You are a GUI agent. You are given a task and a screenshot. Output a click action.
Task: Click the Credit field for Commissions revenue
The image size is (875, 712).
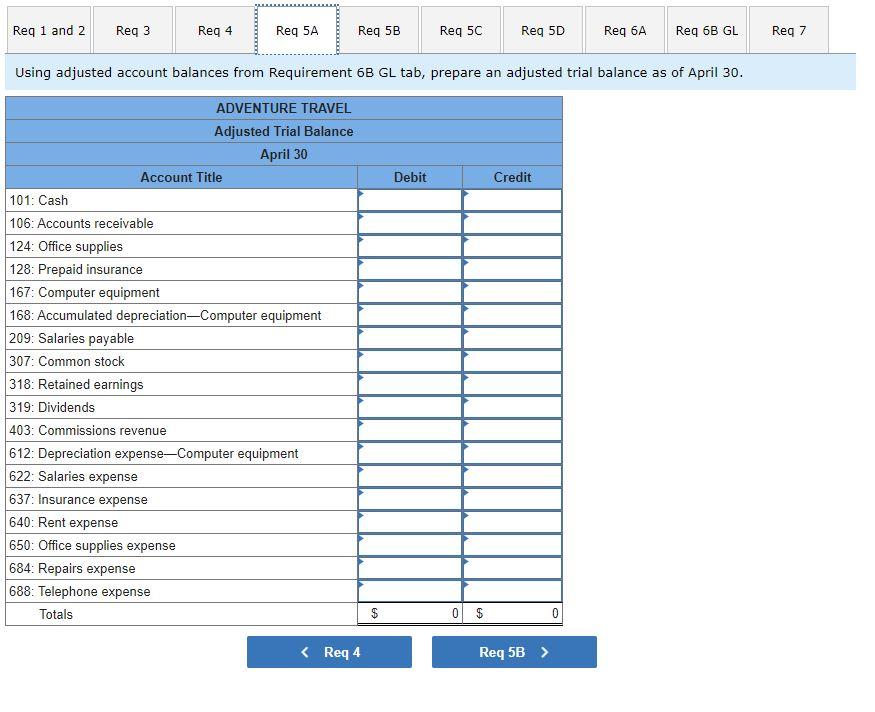512,430
